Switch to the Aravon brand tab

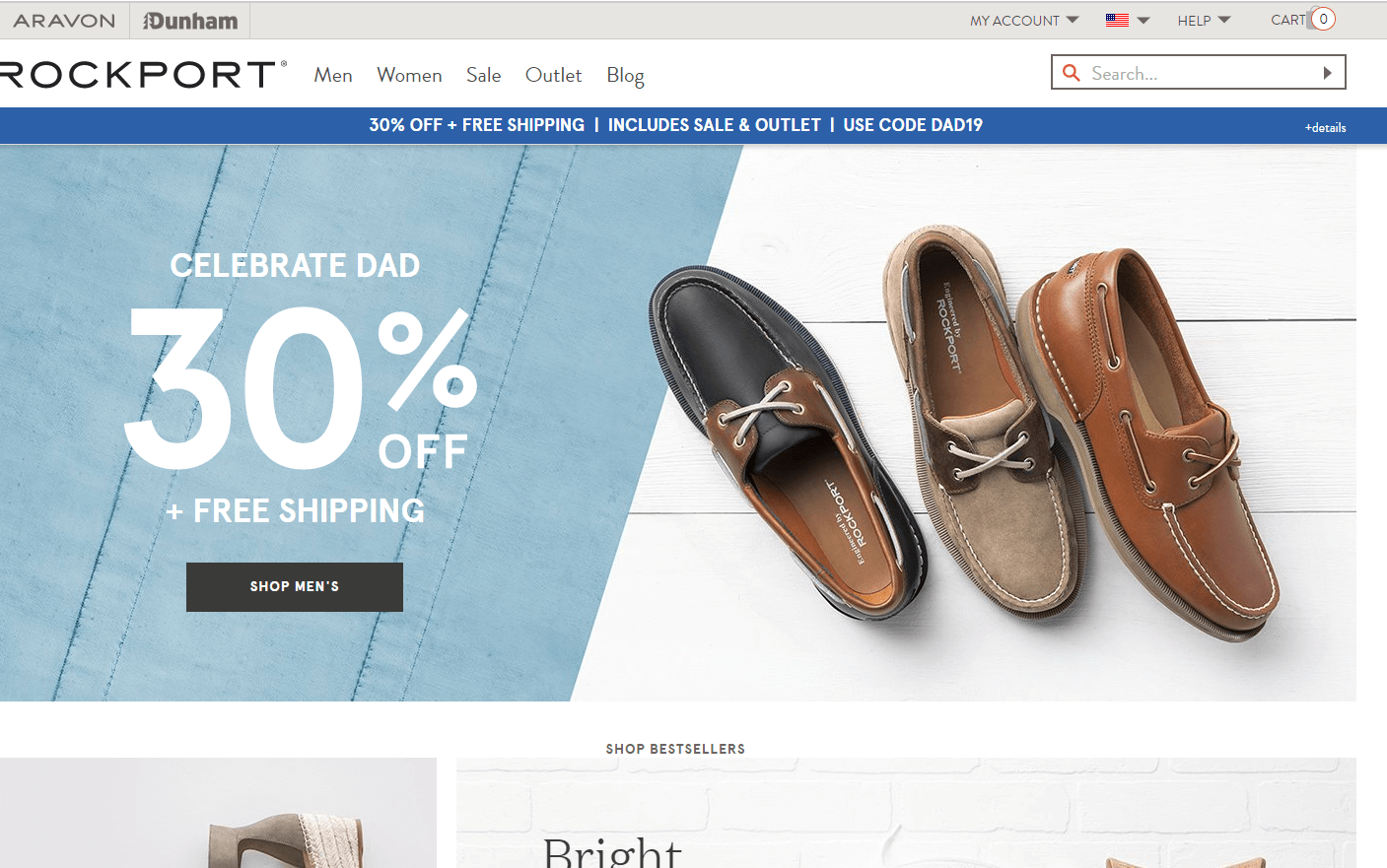pyautogui.click(x=64, y=21)
